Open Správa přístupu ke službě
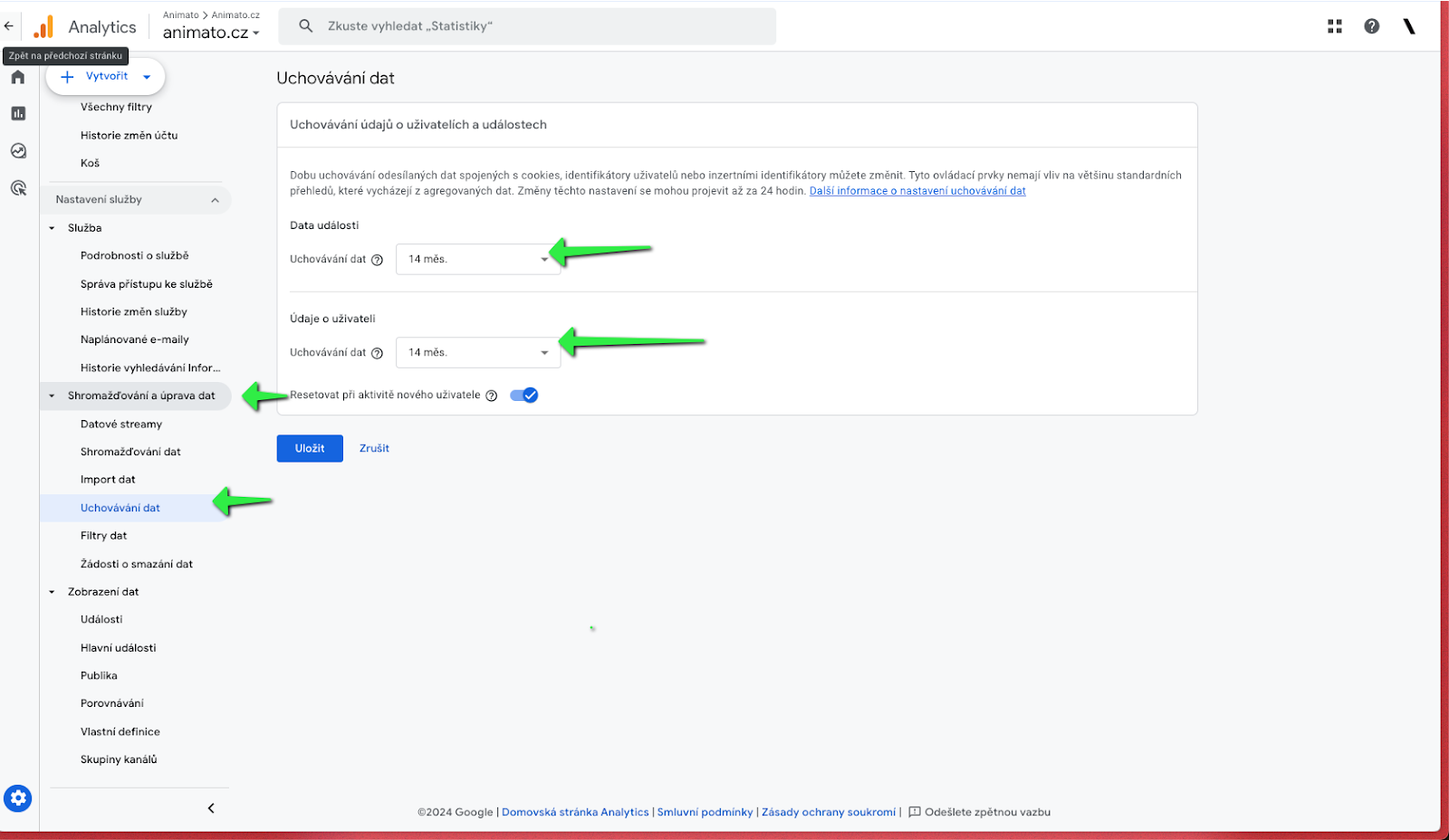Viewport: 1449px width, 840px height. click(x=146, y=284)
